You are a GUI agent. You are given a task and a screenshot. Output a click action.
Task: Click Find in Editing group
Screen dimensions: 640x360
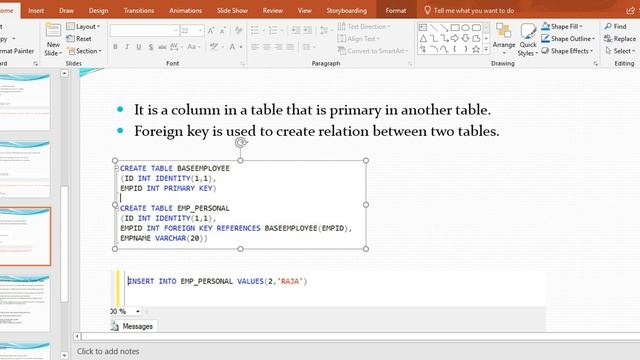pos(616,27)
